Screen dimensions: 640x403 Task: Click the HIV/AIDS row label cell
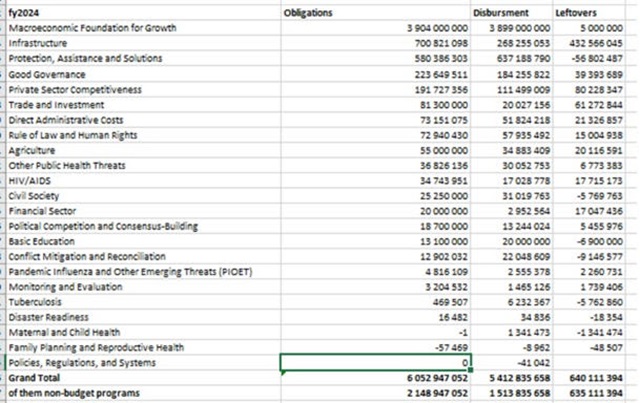[x=143, y=180]
